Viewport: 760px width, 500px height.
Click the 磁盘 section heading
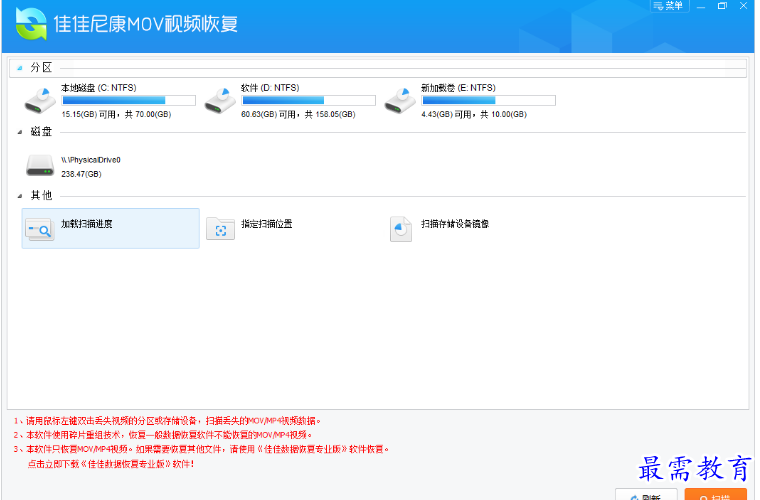point(41,132)
